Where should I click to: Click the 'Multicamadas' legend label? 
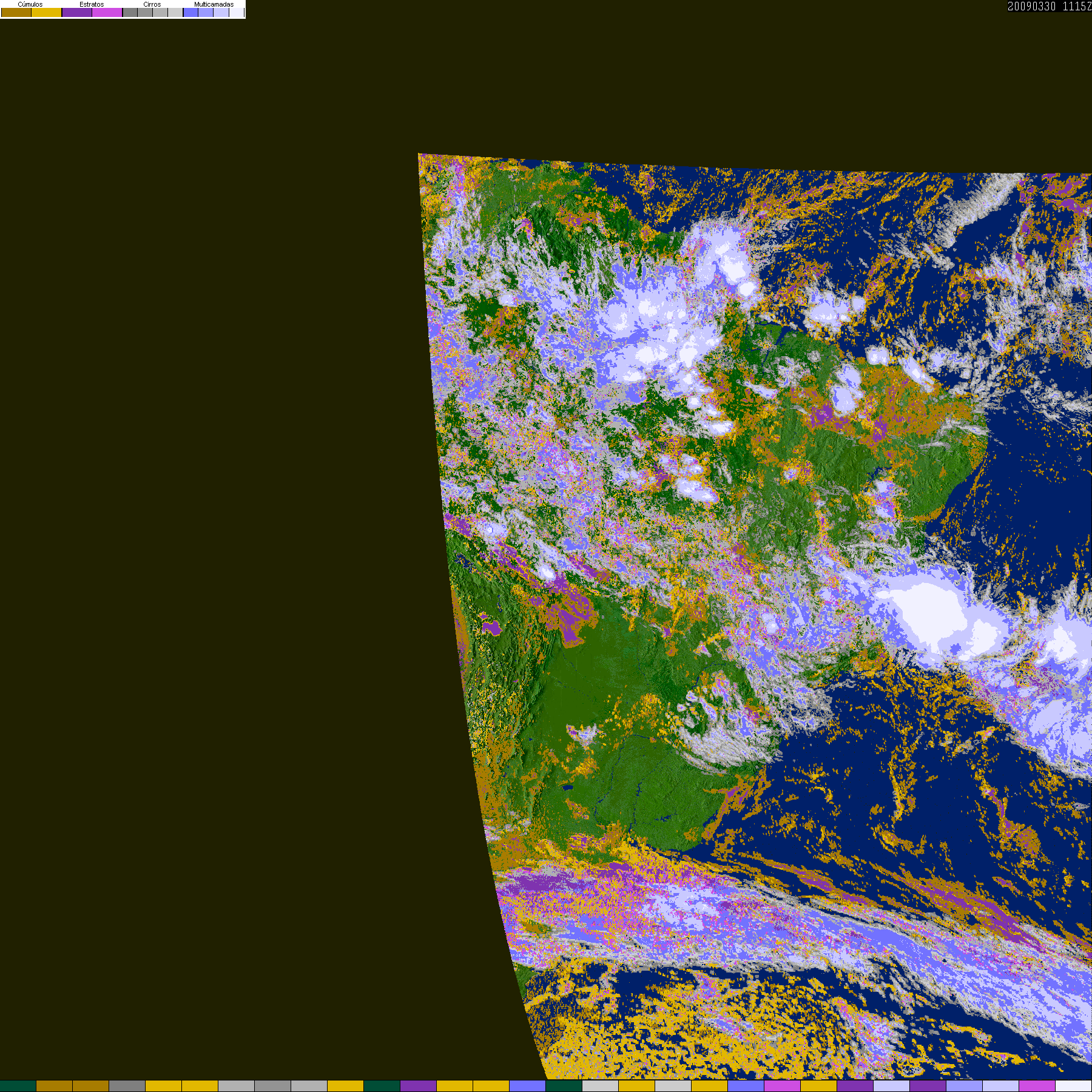pyautogui.click(x=214, y=4)
